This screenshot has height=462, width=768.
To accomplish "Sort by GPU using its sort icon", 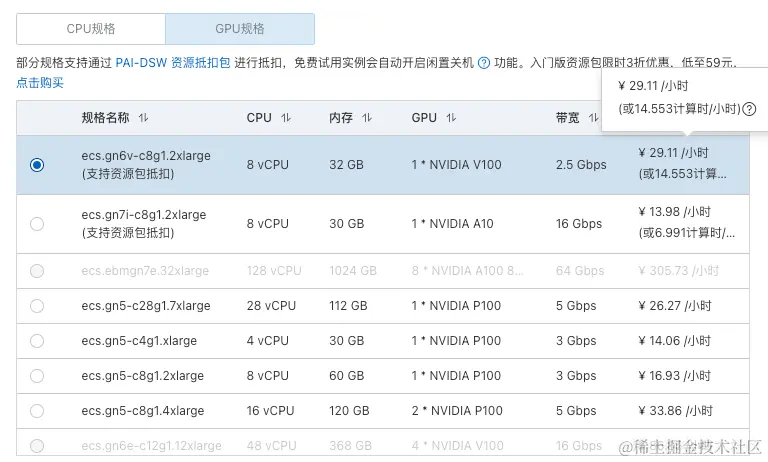I will pos(452,118).
